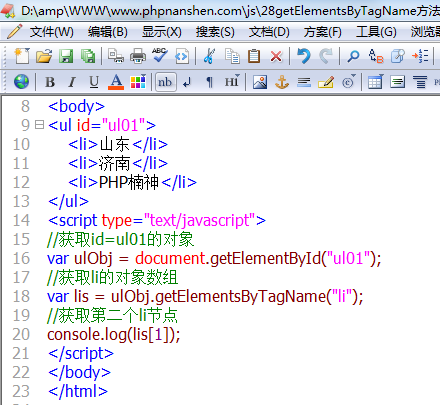This screenshot has width=440, height=405.
Task: Cut the selection with the scissors icon
Action: (209, 56)
